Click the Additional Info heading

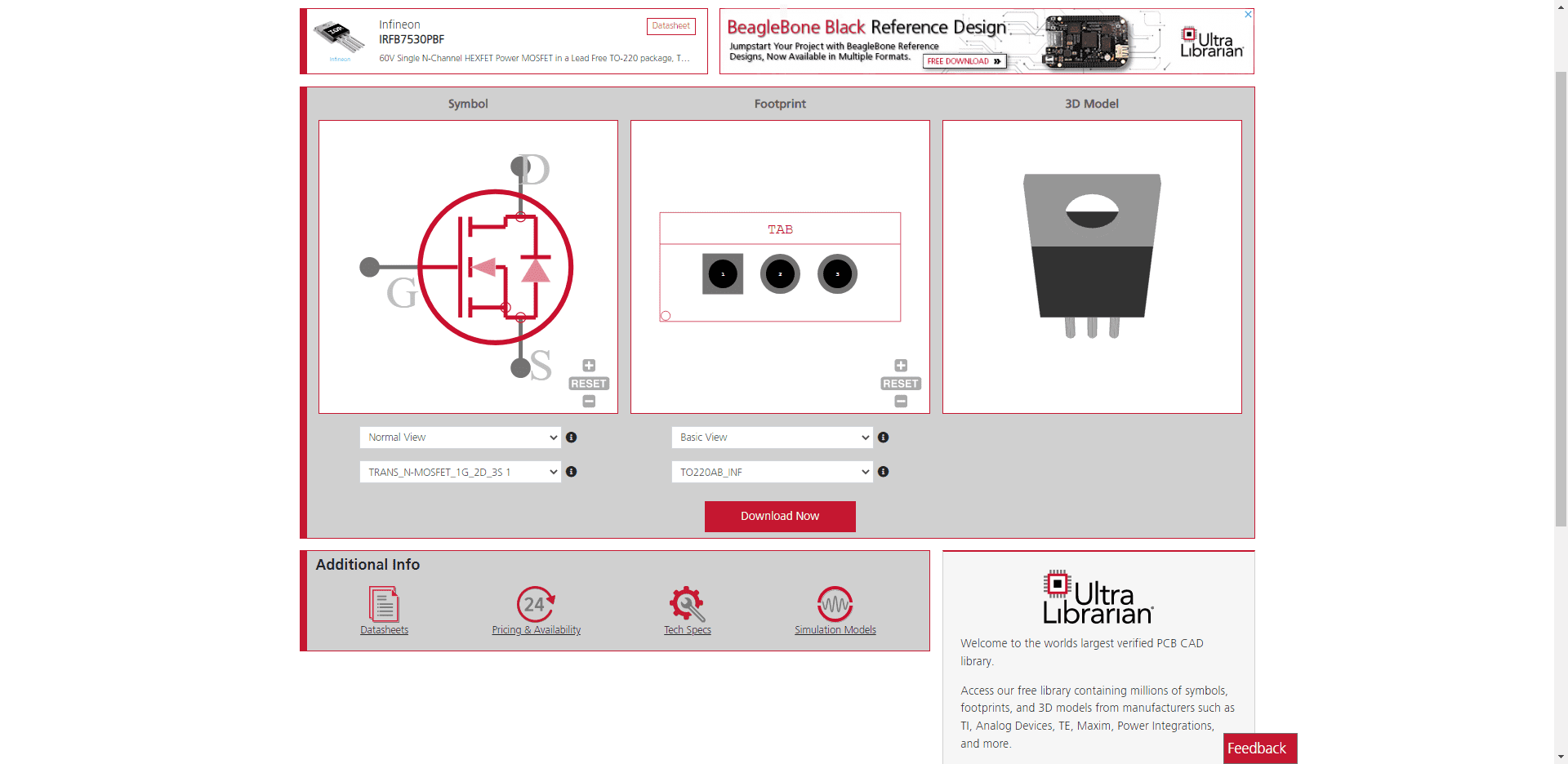(x=367, y=565)
